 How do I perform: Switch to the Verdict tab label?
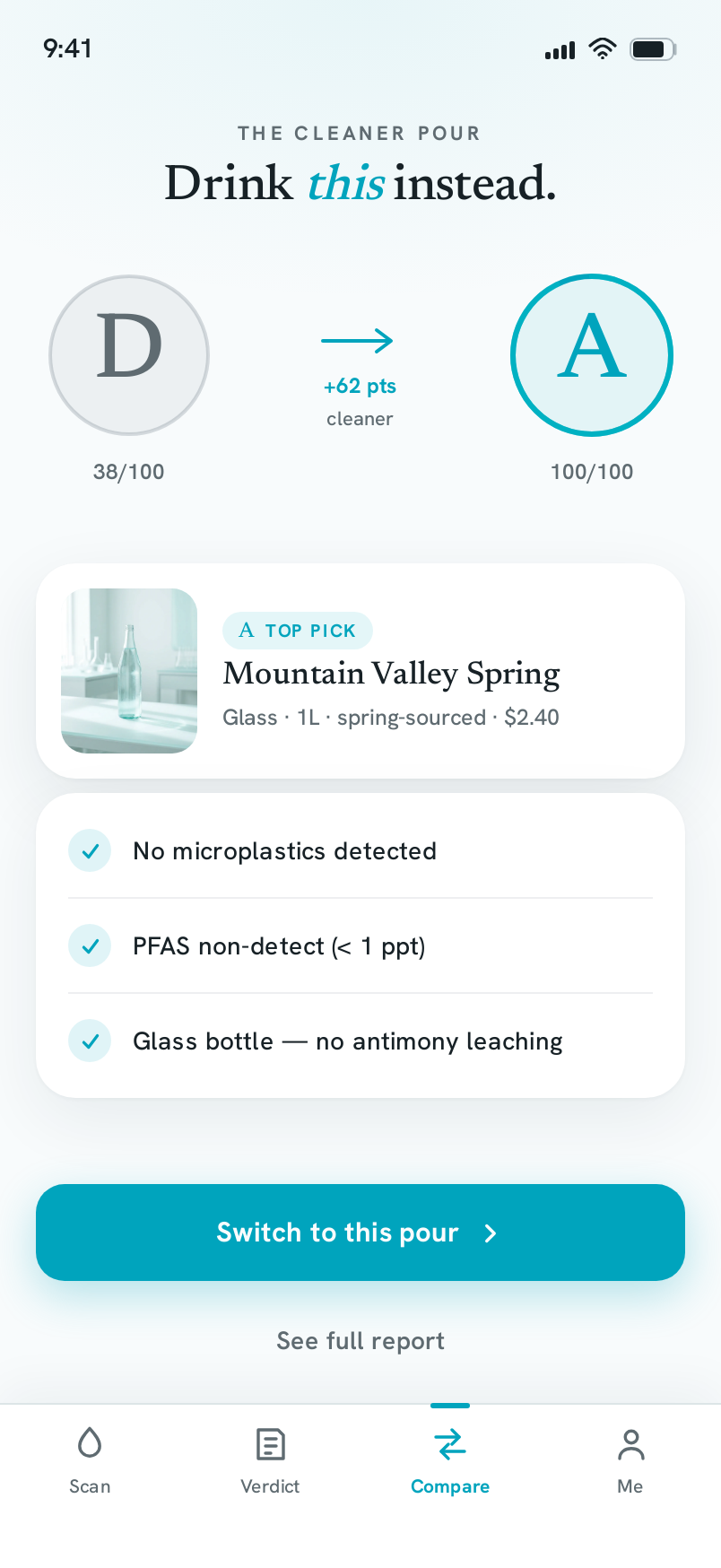point(270,1486)
